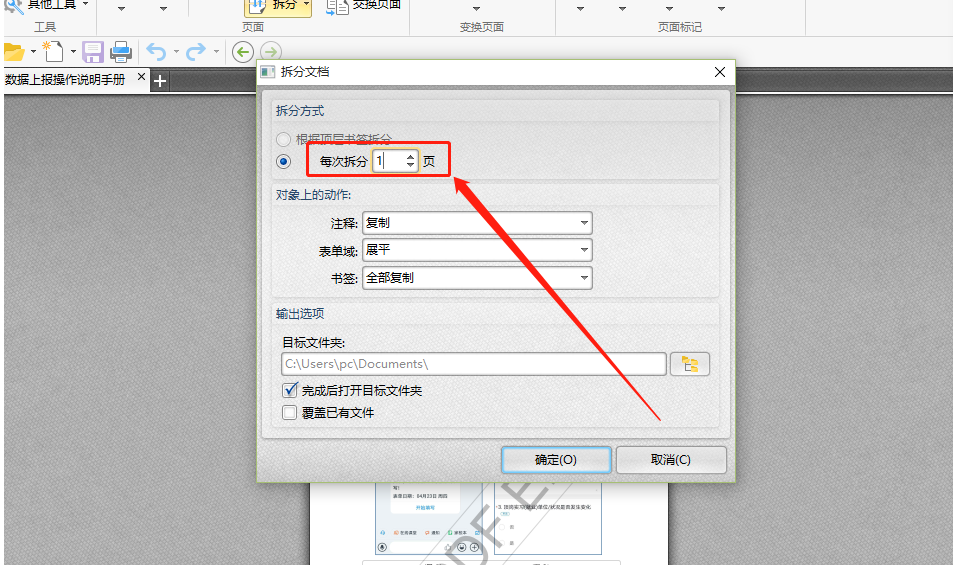Open the folder icon in the quick toolbar
Viewport: 954px width, 567px height.
click(x=14, y=52)
